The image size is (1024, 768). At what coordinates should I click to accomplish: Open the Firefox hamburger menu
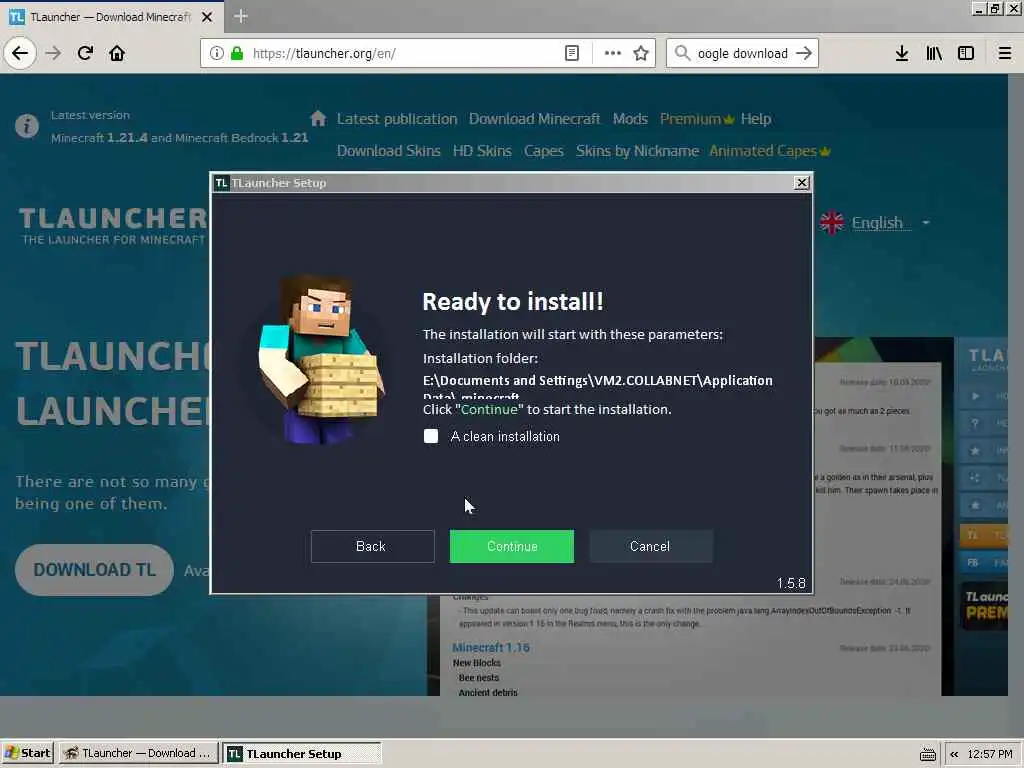[x=1005, y=53]
